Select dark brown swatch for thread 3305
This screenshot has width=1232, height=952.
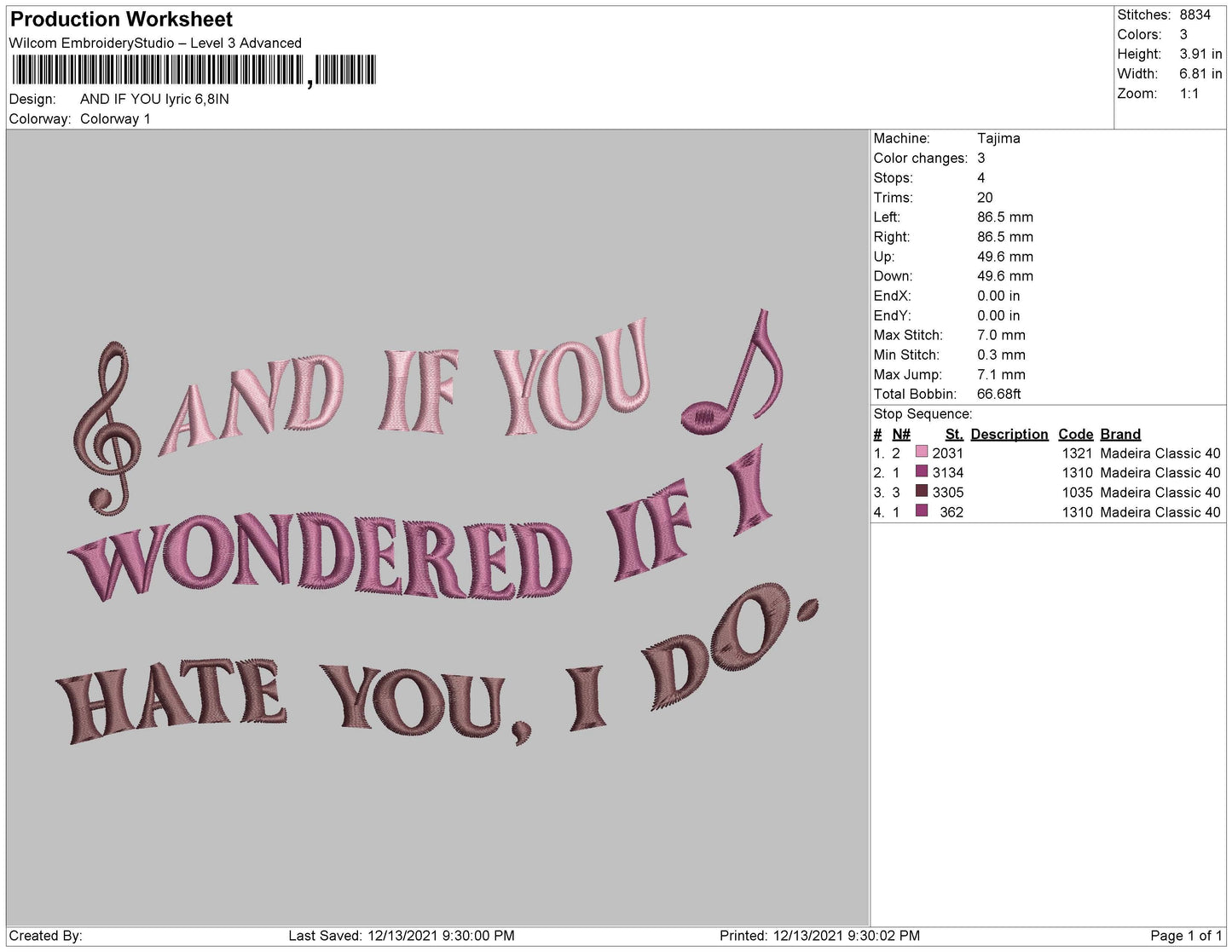click(922, 492)
